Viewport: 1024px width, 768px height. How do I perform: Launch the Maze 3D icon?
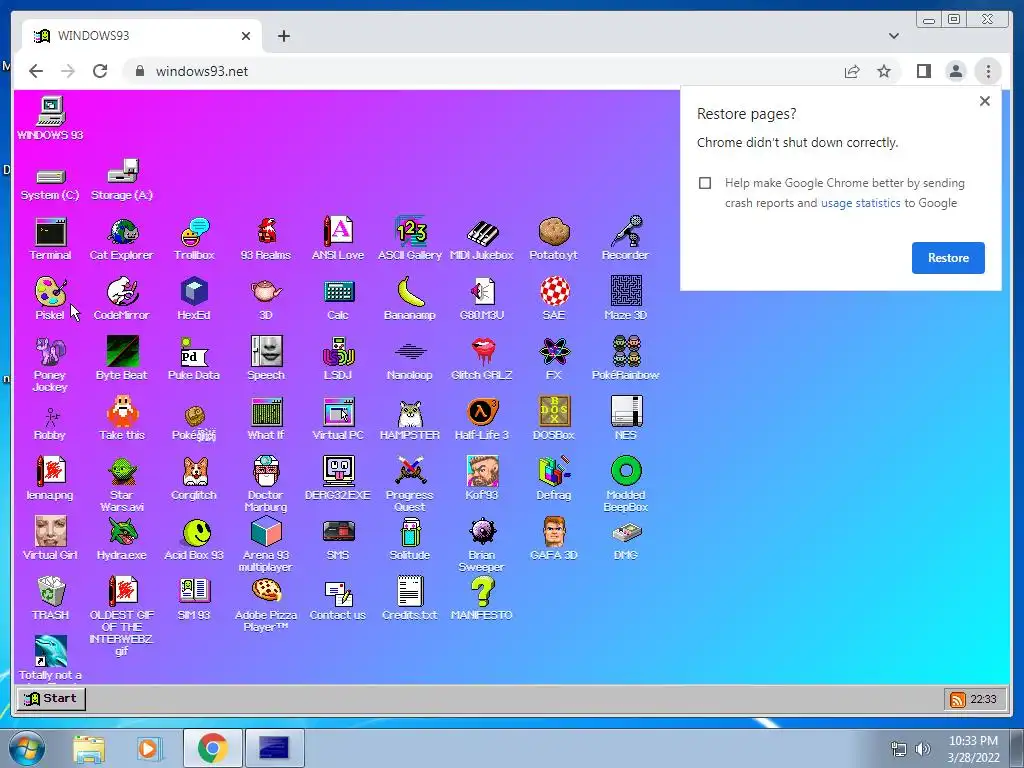coord(626,299)
